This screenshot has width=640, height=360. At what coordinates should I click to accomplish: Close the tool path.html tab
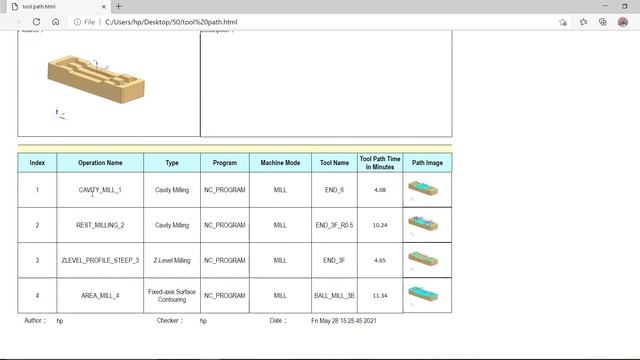point(103,7)
